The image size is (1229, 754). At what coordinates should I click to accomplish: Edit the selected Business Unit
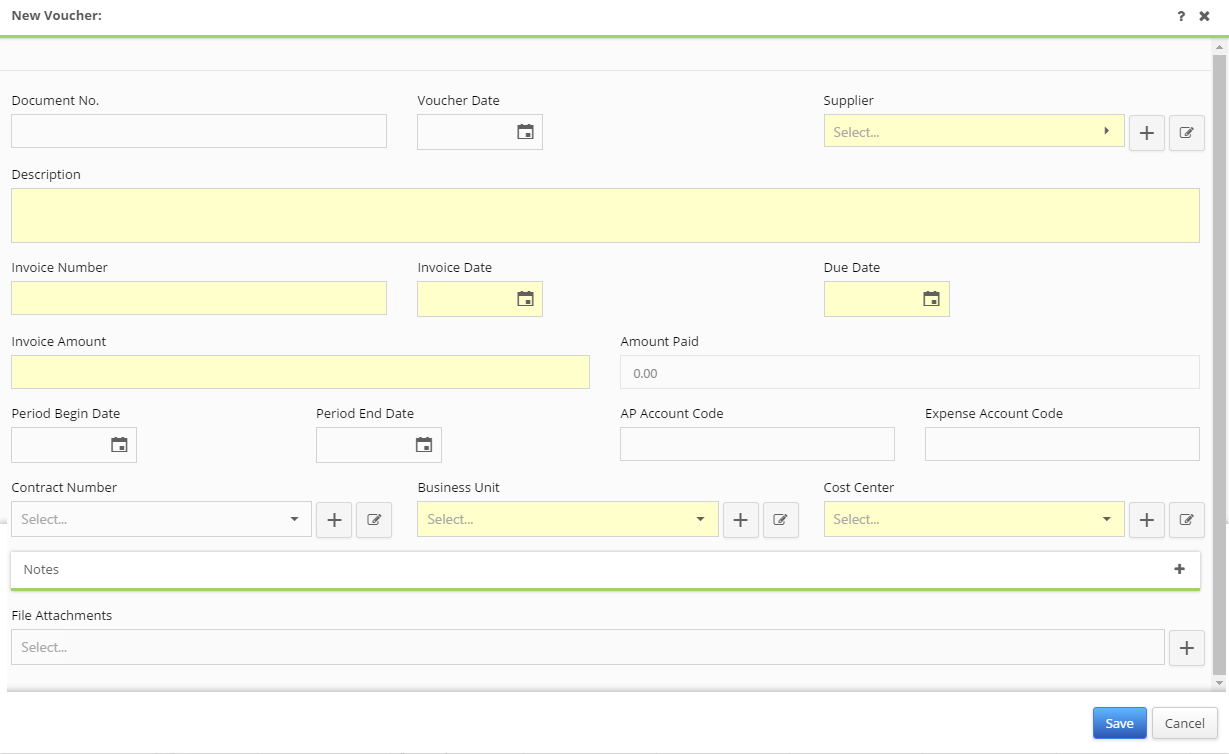tap(781, 520)
